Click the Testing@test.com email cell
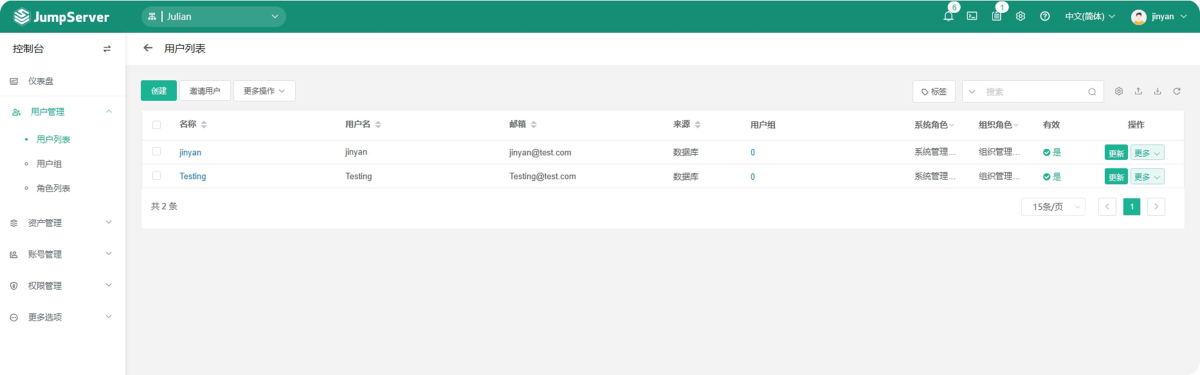 (542, 177)
